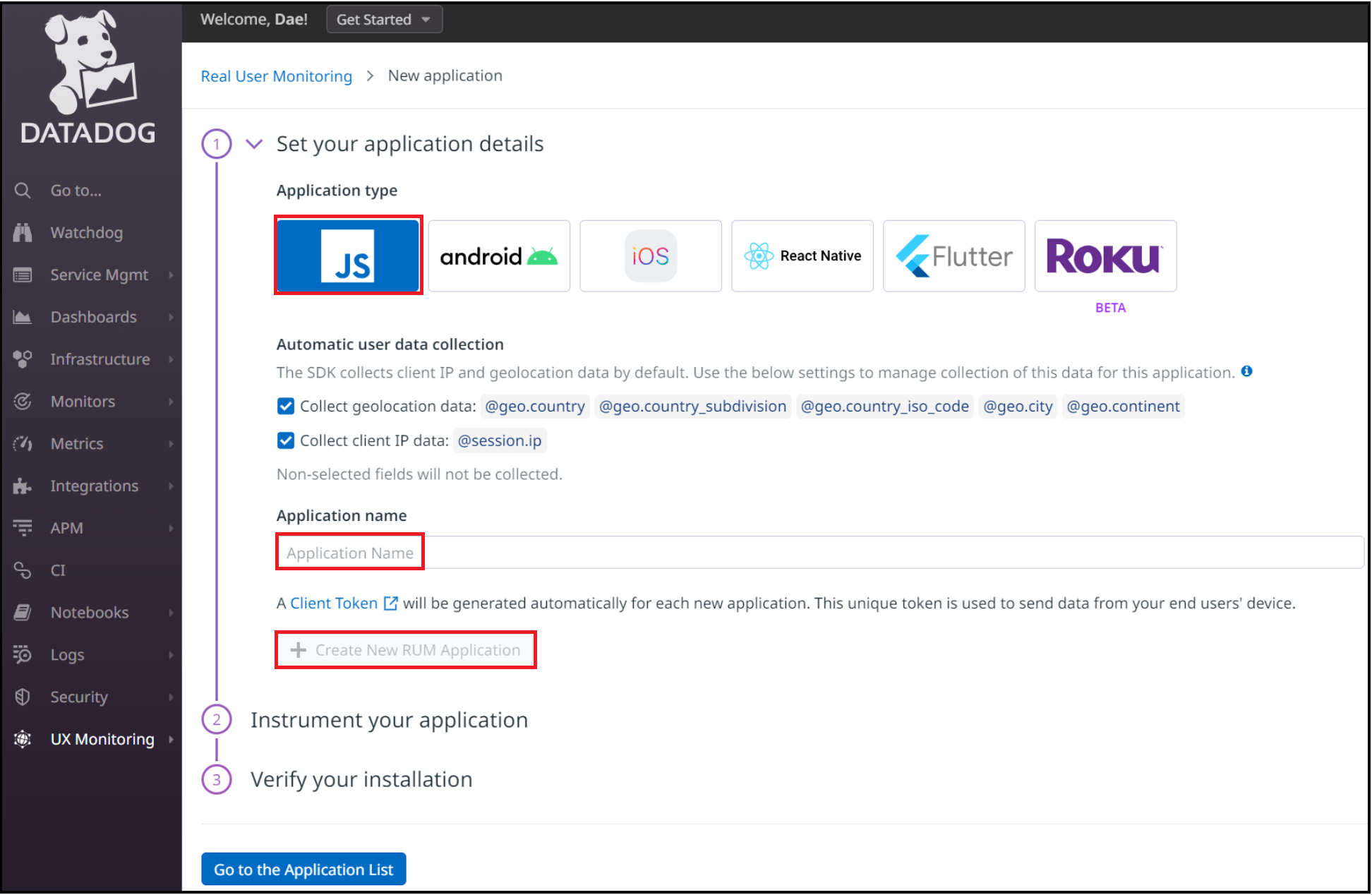Open the Dashboards menu in sidebar
Screen dimensions: 1372x895
(x=93, y=317)
